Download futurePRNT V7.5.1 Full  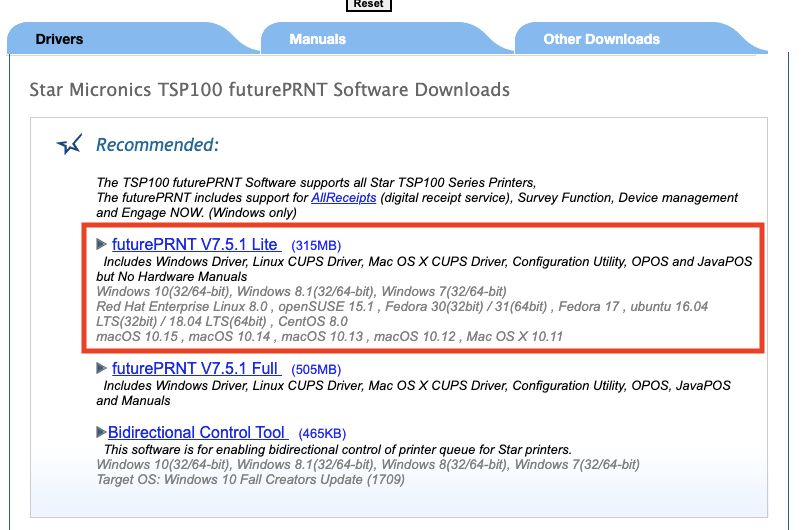click(195, 369)
